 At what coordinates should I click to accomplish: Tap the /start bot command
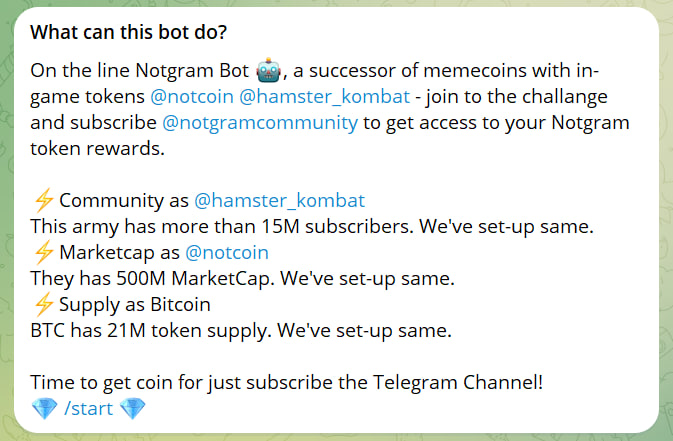pyautogui.click(x=88, y=409)
